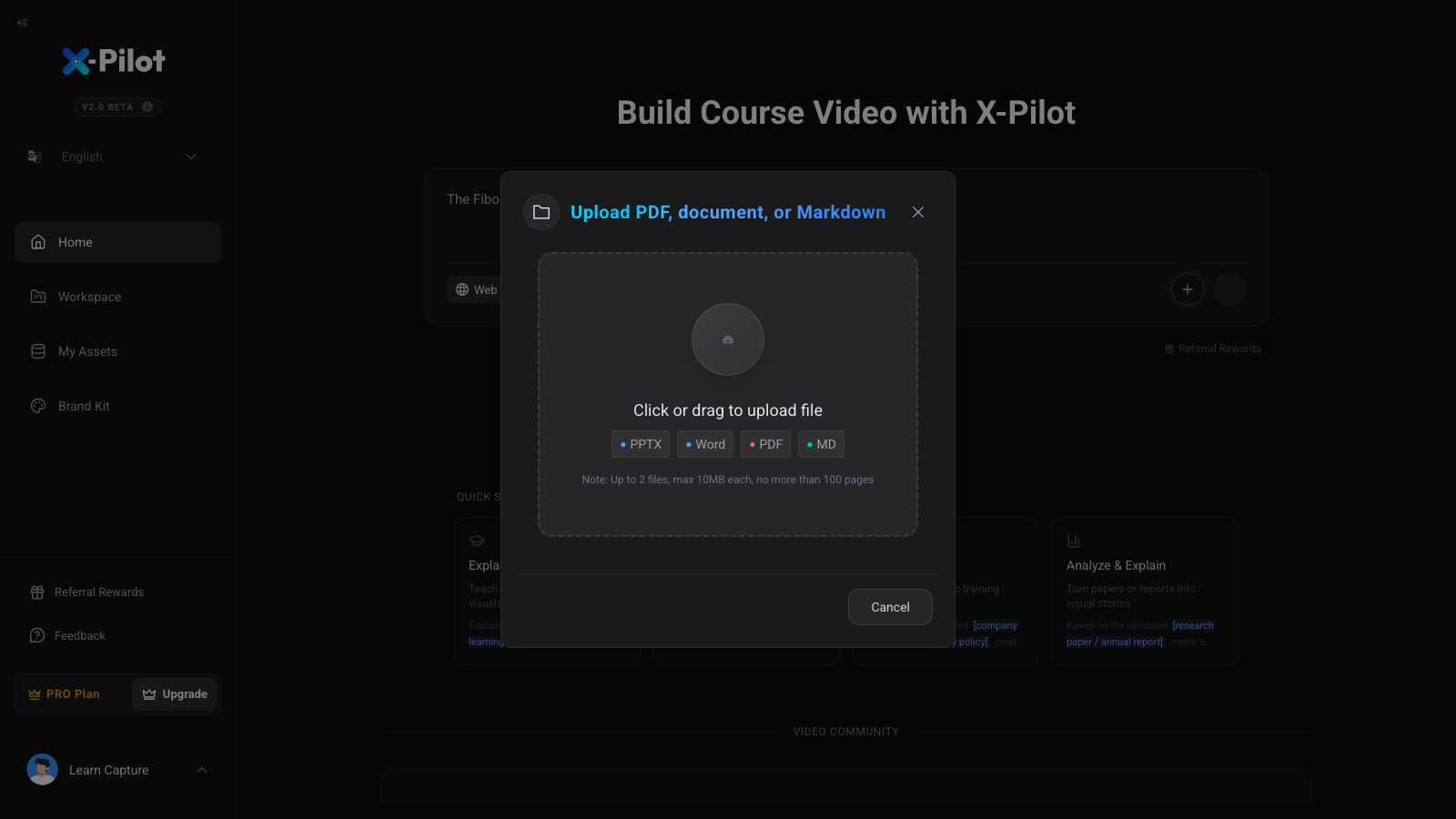Click the Learn Capture profile avatar
This screenshot has width=1456, height=819.
pyautogui.click(x=43, y=770)
